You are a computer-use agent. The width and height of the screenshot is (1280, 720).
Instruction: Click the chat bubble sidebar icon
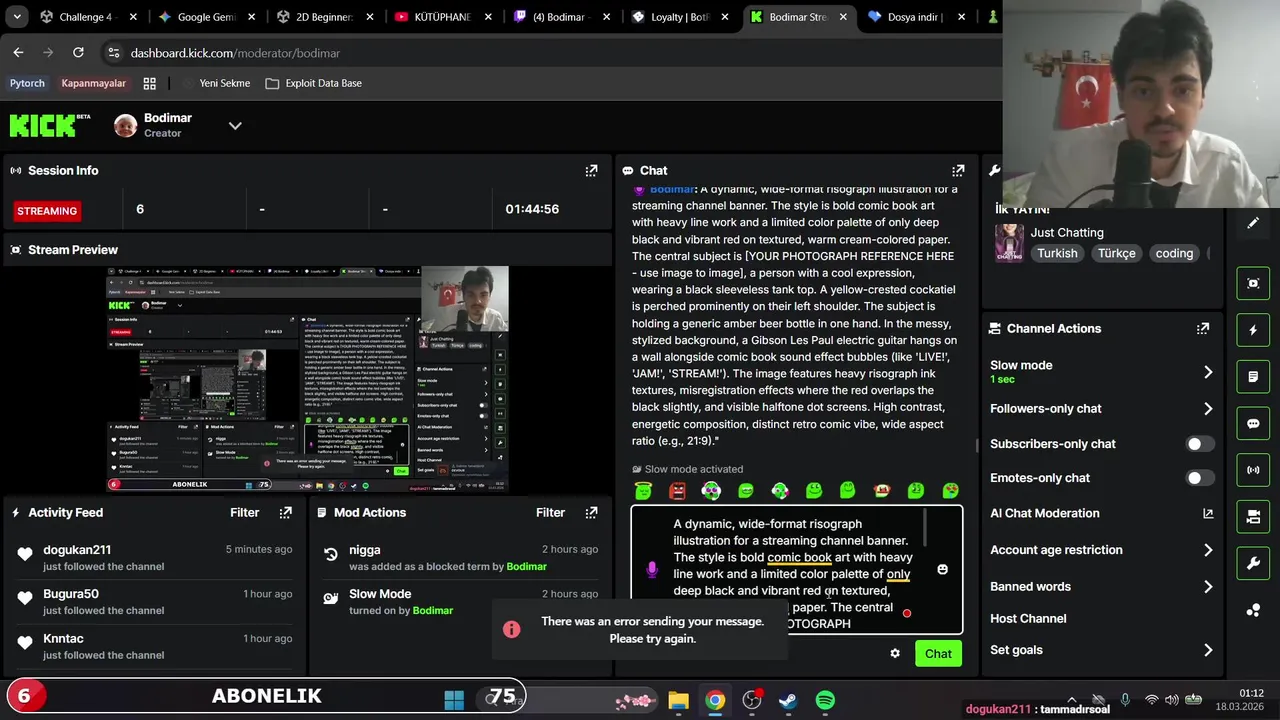(1253, 424)
